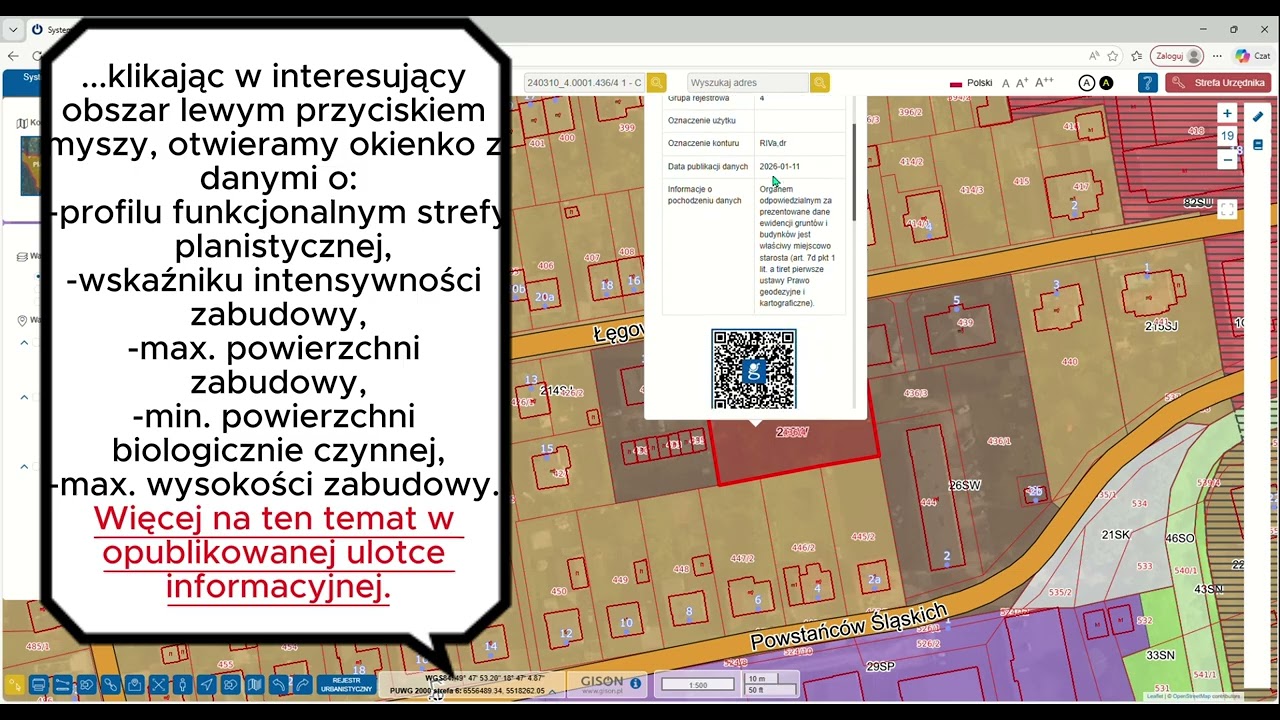Enable white high-contrast A mode
The image size is (1280, 720).
(1087, 83)
